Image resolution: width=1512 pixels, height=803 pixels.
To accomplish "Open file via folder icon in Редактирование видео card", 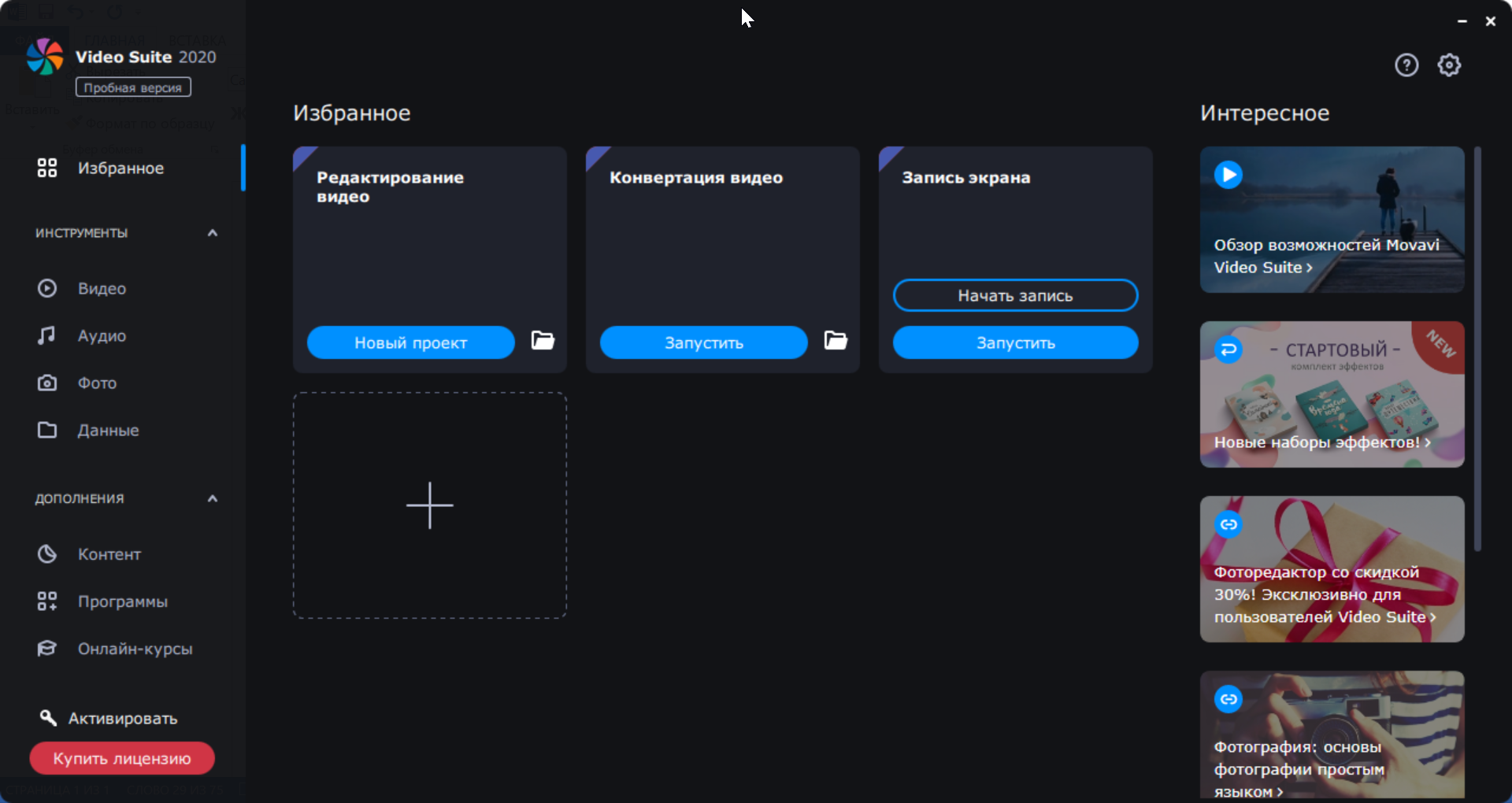I will pos(543,340).
